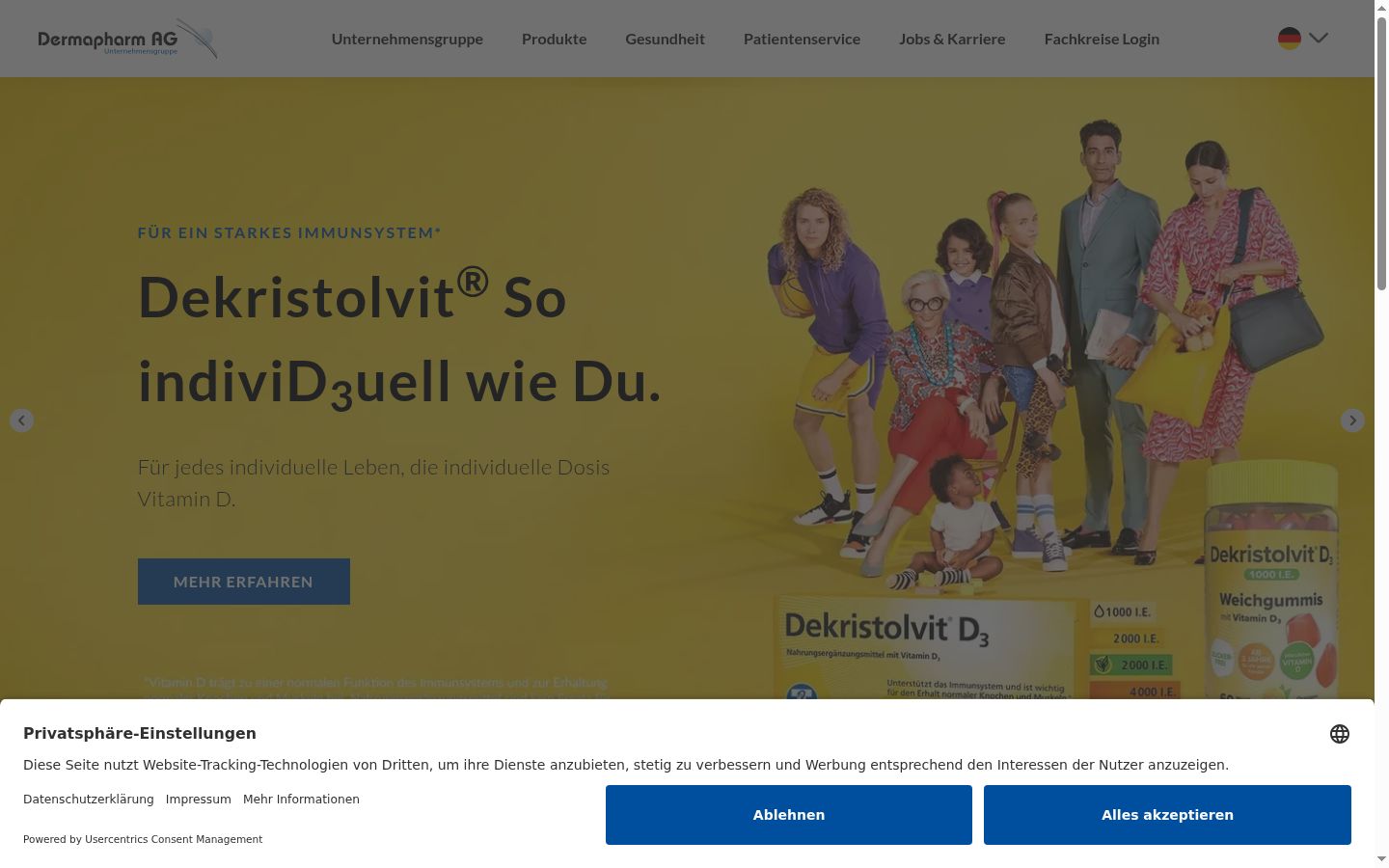
Task: Open the Patientenservice menu
Action: tap(802, 39)
